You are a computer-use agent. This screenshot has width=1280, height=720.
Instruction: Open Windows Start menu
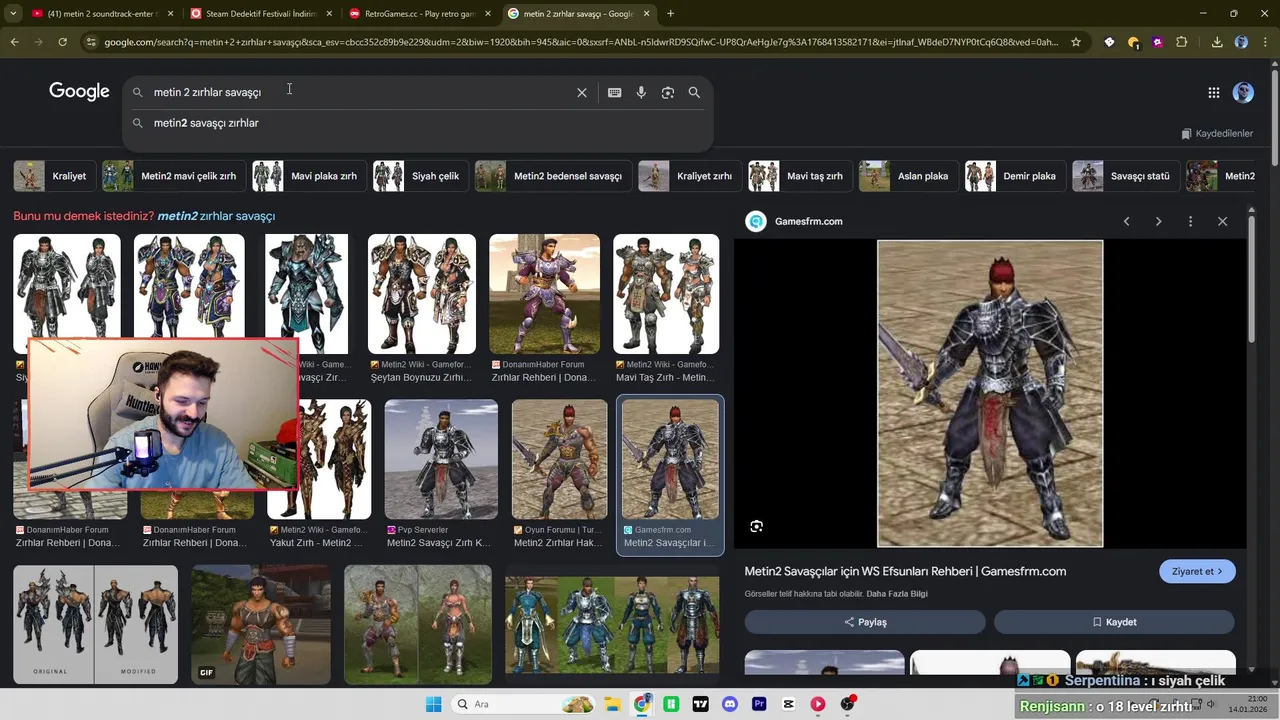tap(433, 704)
